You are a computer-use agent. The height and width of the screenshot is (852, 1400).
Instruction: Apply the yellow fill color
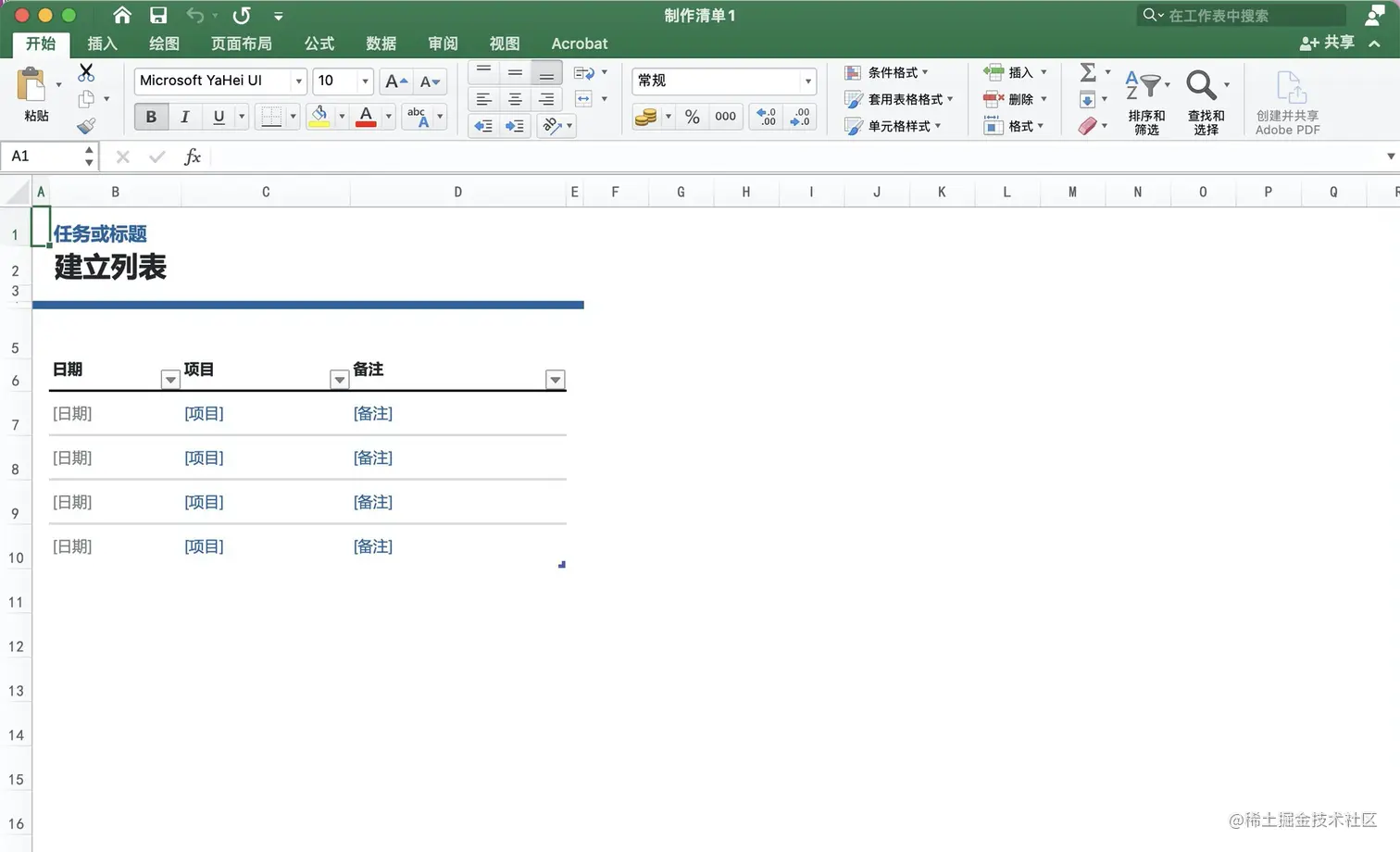pos(319,117)
